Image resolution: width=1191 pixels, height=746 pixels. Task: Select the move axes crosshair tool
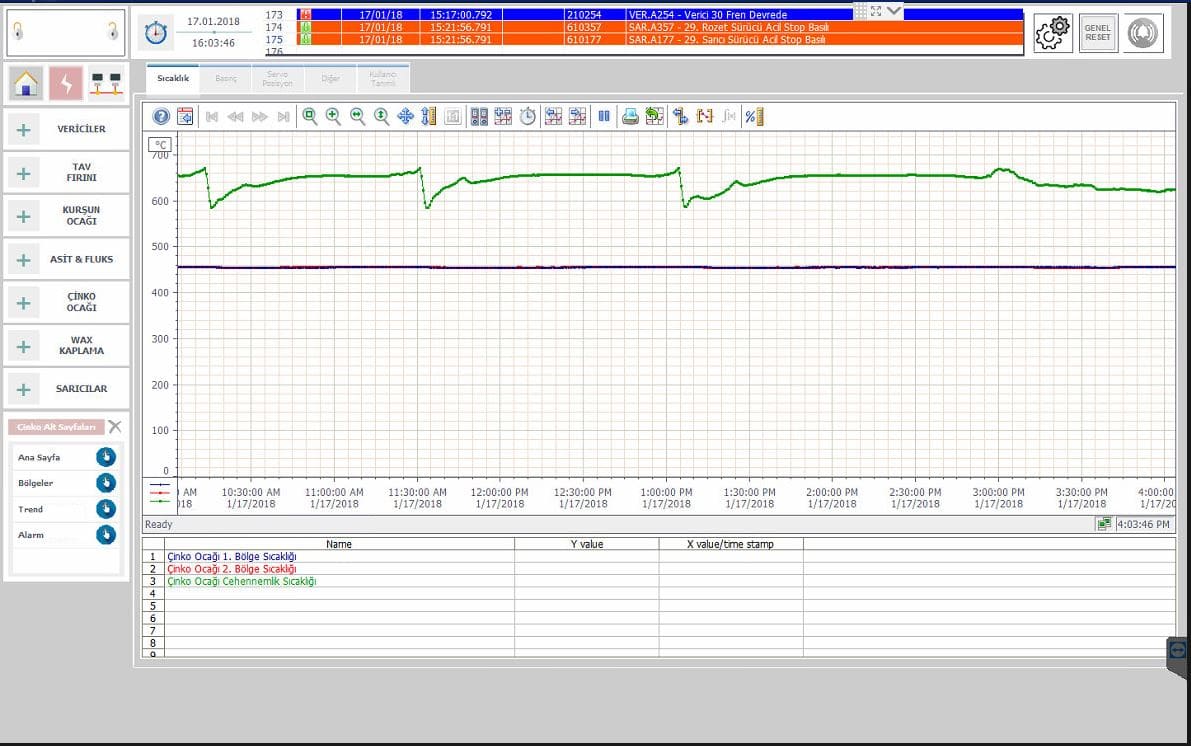pyautogui.click(x=405, y=117)
